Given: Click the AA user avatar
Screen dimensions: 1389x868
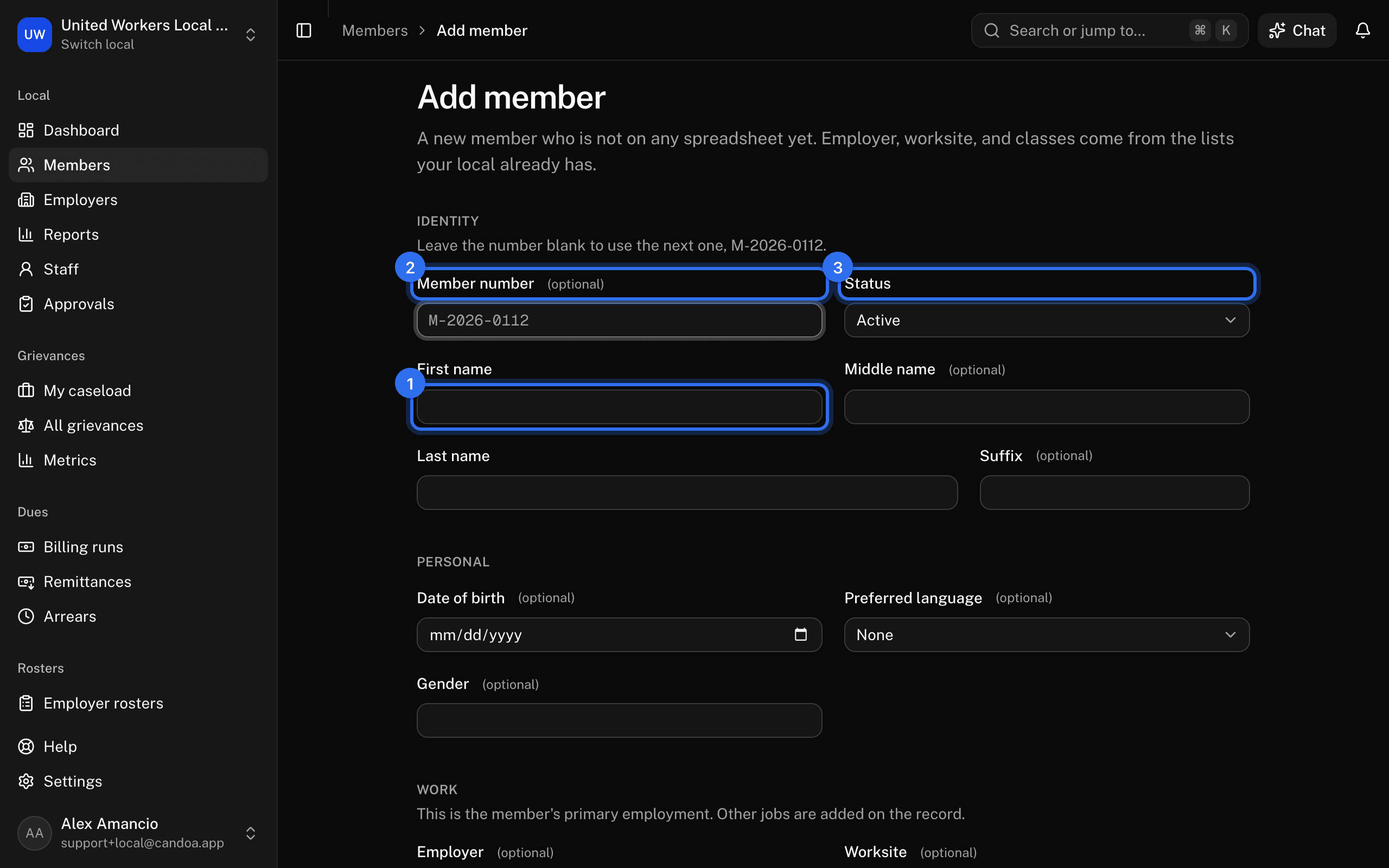Looking at the screenshot, I should click(34, 833).
